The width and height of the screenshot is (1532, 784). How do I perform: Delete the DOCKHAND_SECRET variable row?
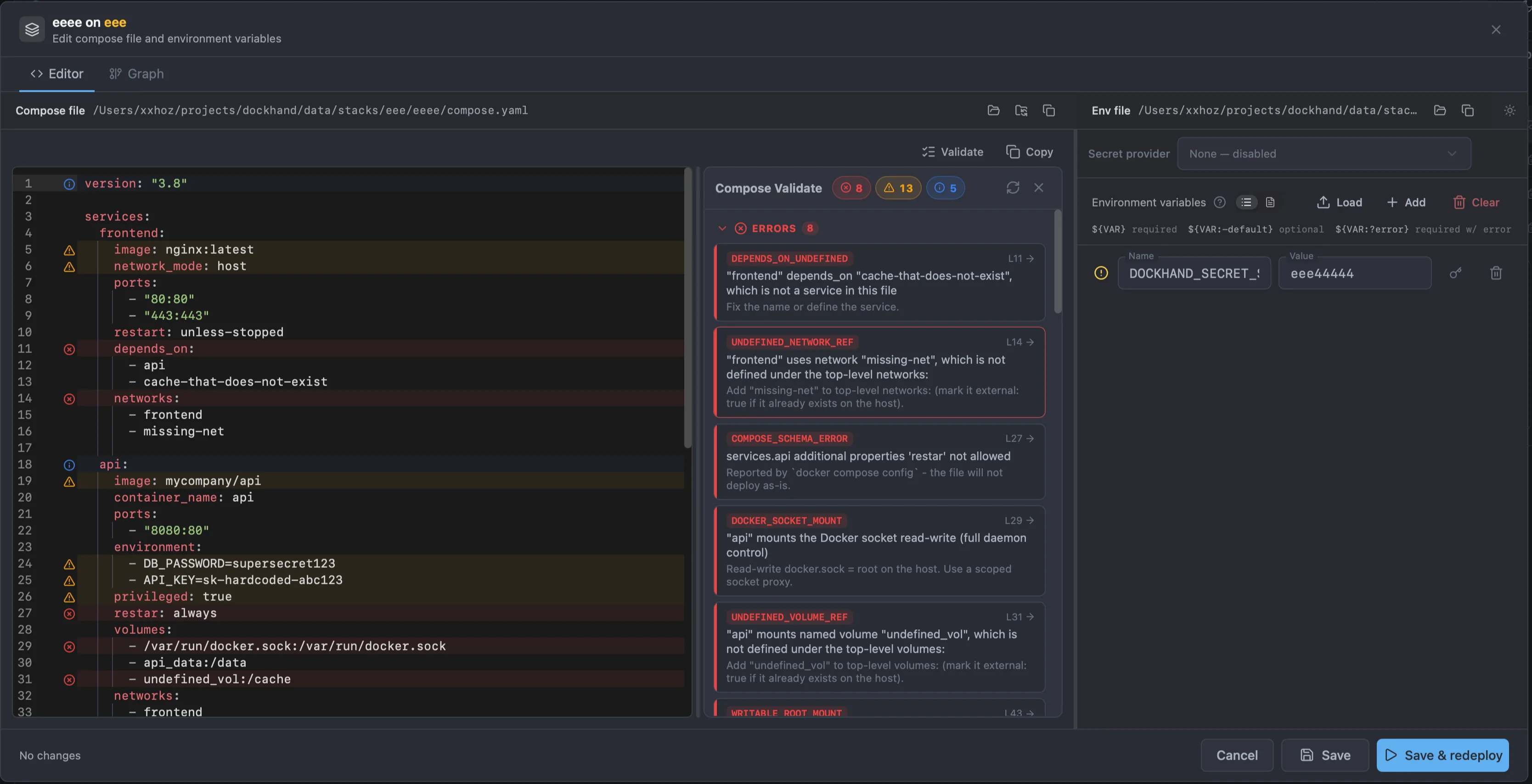point(1496,274)
